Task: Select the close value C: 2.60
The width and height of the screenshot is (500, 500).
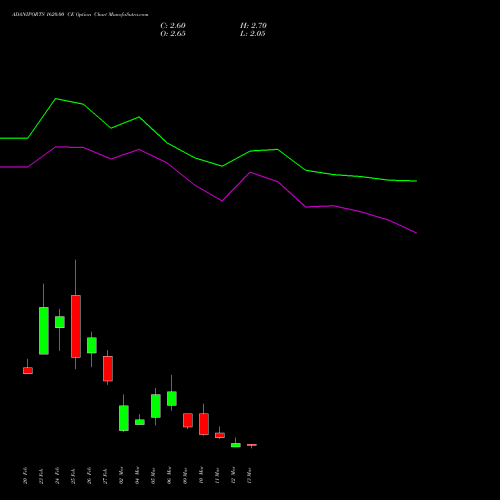Action: pyautogui.click(x=173, y=26)
